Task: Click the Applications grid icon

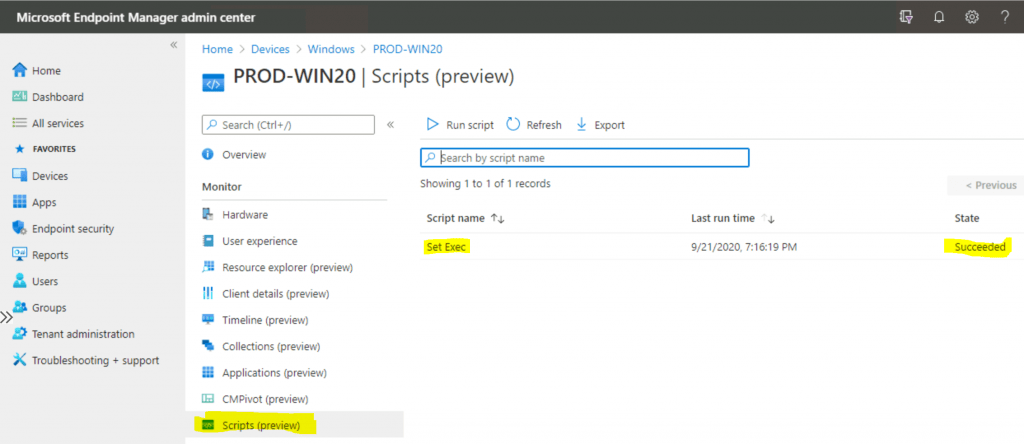Action: (x=208, y=373)
